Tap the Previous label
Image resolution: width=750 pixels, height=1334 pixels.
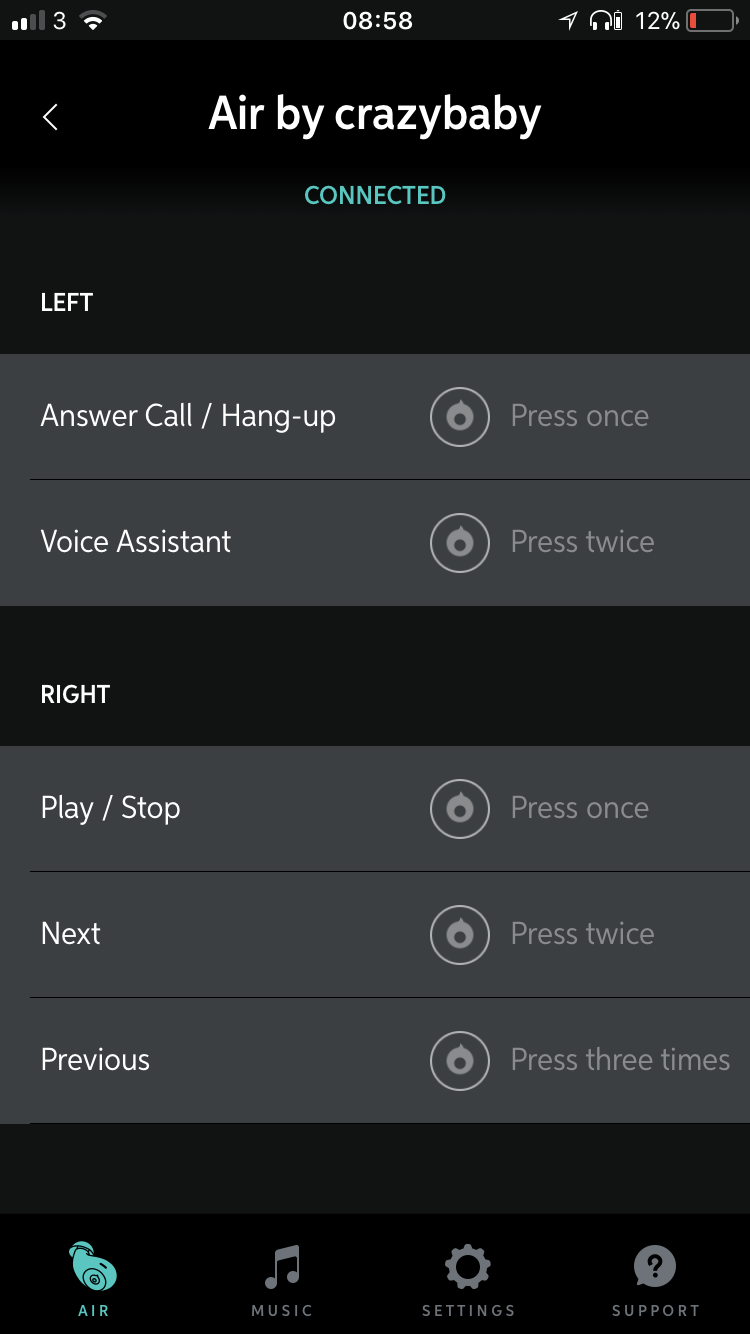click(95, 1060)
